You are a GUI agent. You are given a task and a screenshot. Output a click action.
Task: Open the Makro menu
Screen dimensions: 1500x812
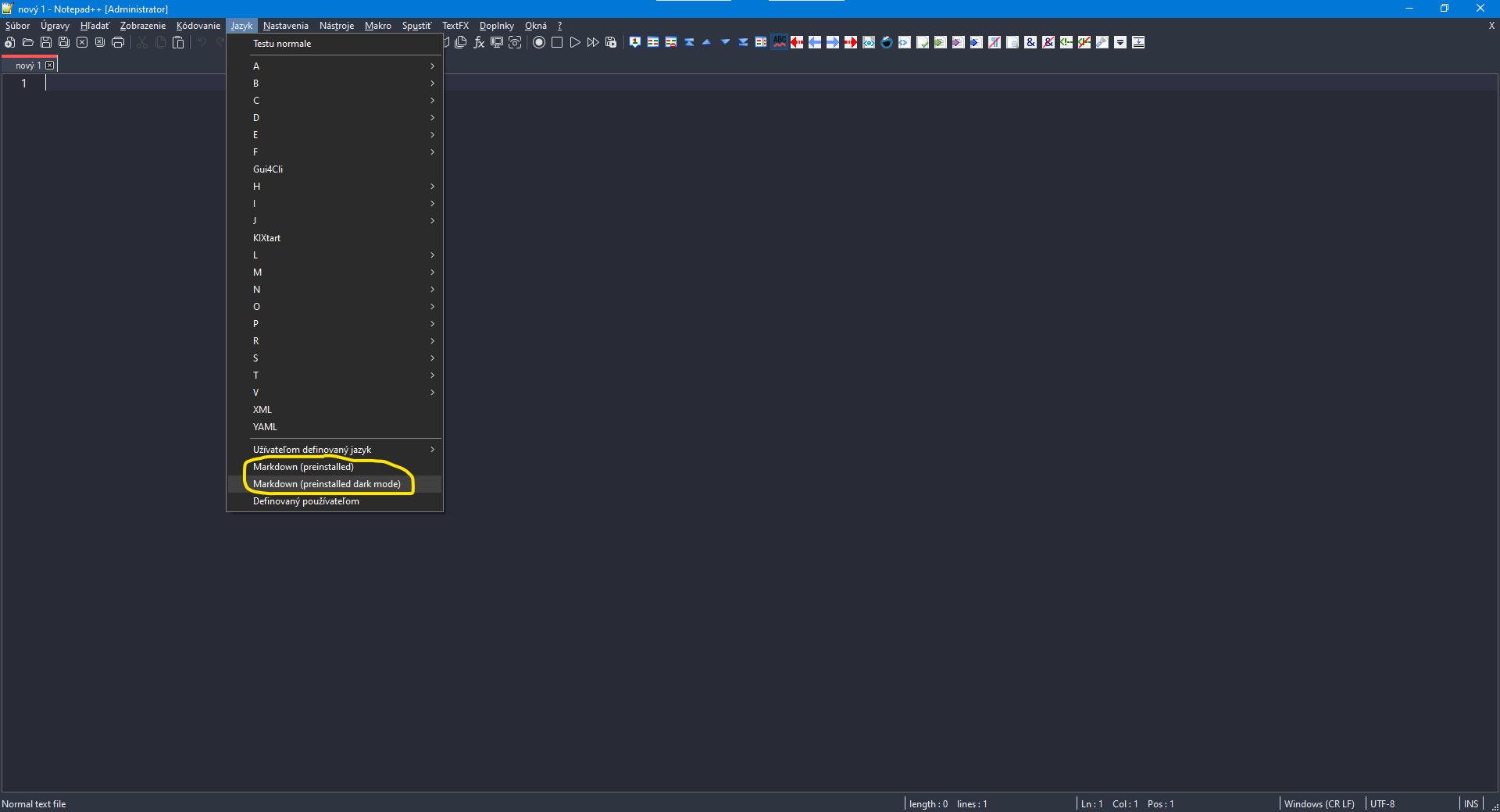point(378,25)
